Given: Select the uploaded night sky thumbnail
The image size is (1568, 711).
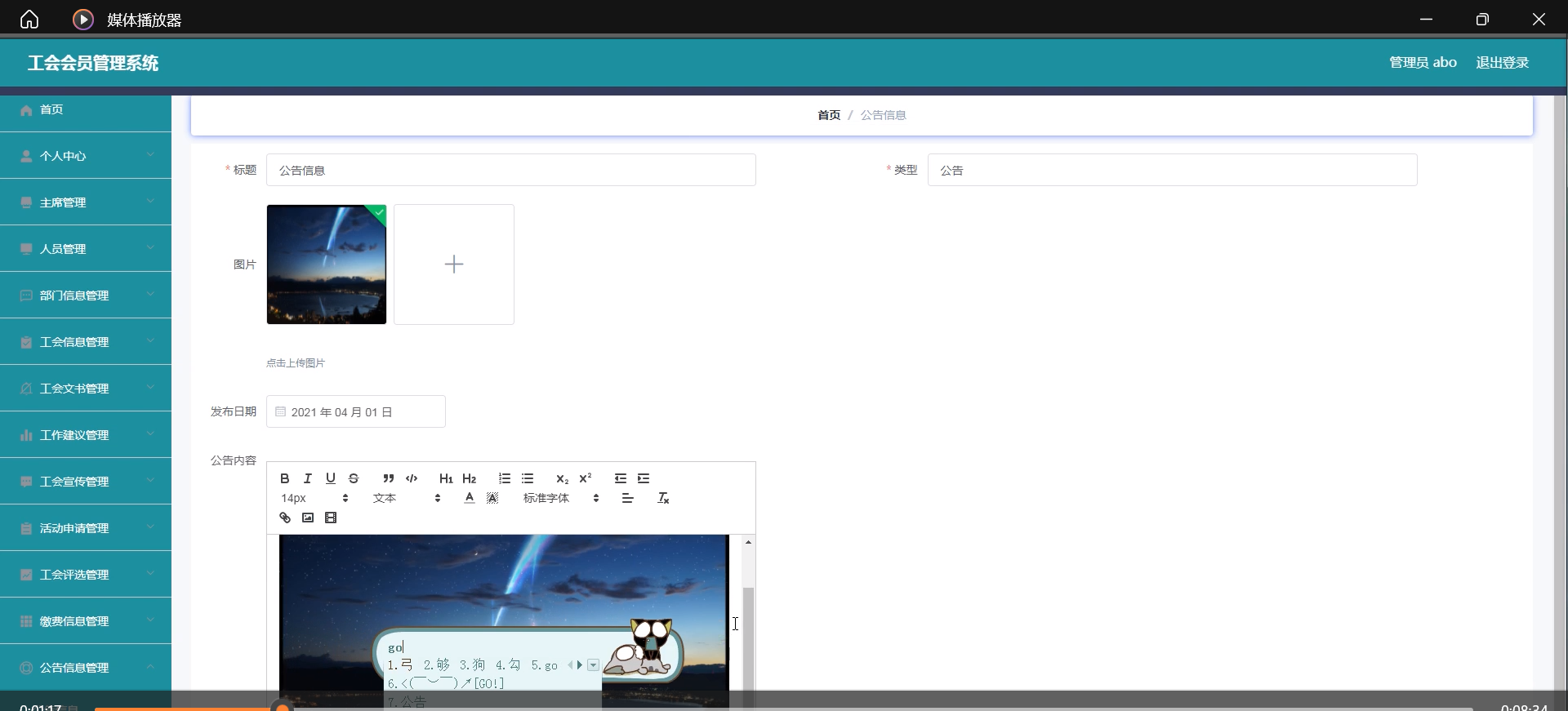Looking at the screenshot, I should [327, 264].
